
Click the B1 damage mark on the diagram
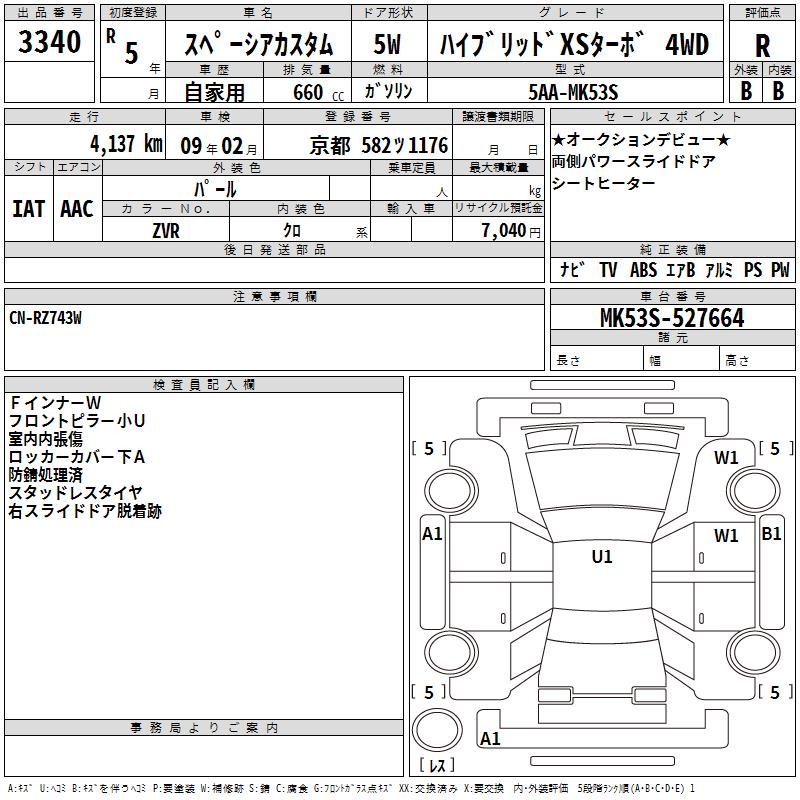point(771,534)
